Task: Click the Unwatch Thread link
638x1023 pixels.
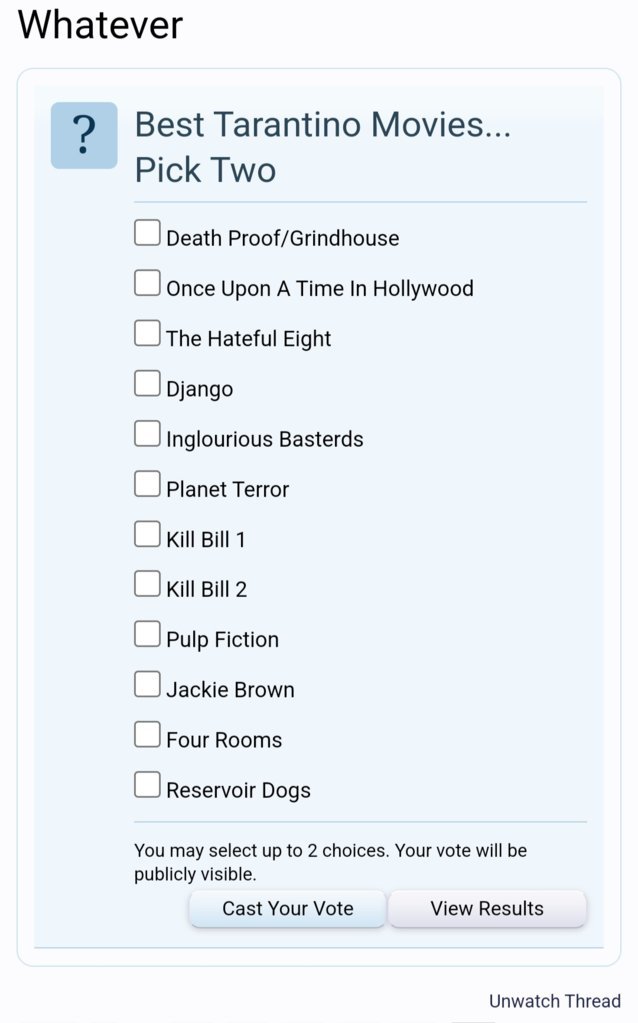Action: pos(554,1001)
